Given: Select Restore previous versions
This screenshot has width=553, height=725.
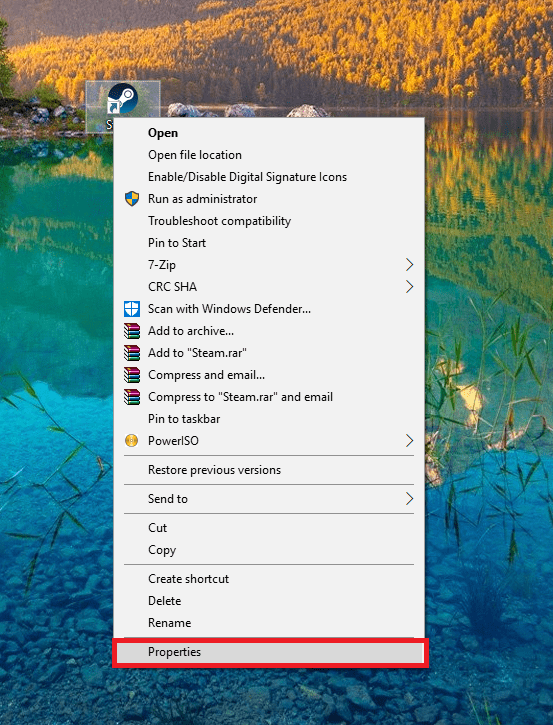Looking at the screenshot, I should pyautogui.click(x=269, y=470).
